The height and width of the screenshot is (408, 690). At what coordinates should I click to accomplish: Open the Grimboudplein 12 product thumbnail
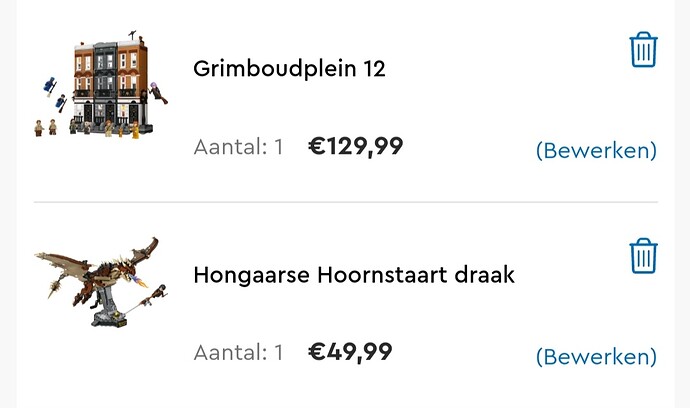(102, 88)
